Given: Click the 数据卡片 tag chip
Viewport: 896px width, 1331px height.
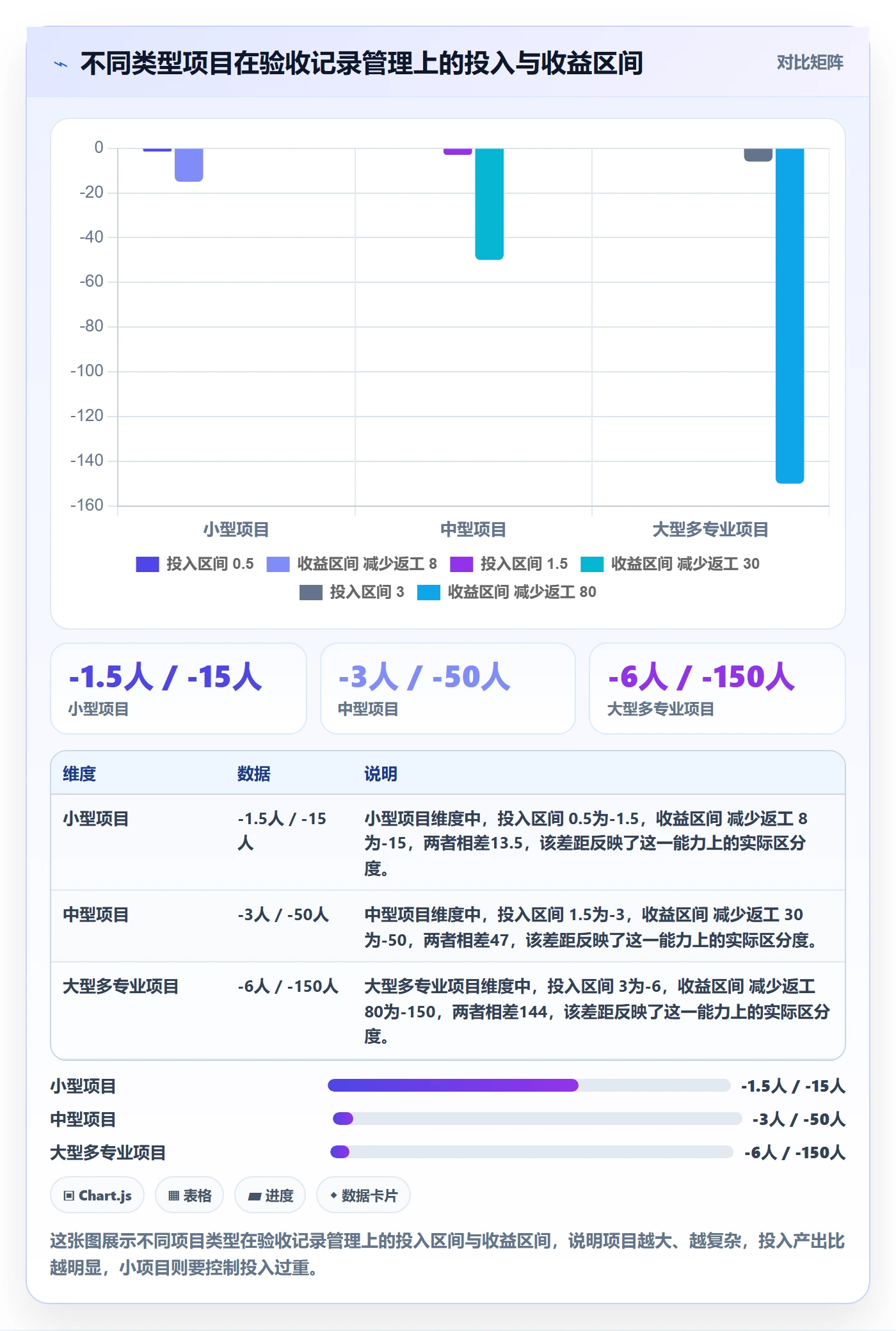Looking at the screenshot, I should click(x=364, y=1195).
